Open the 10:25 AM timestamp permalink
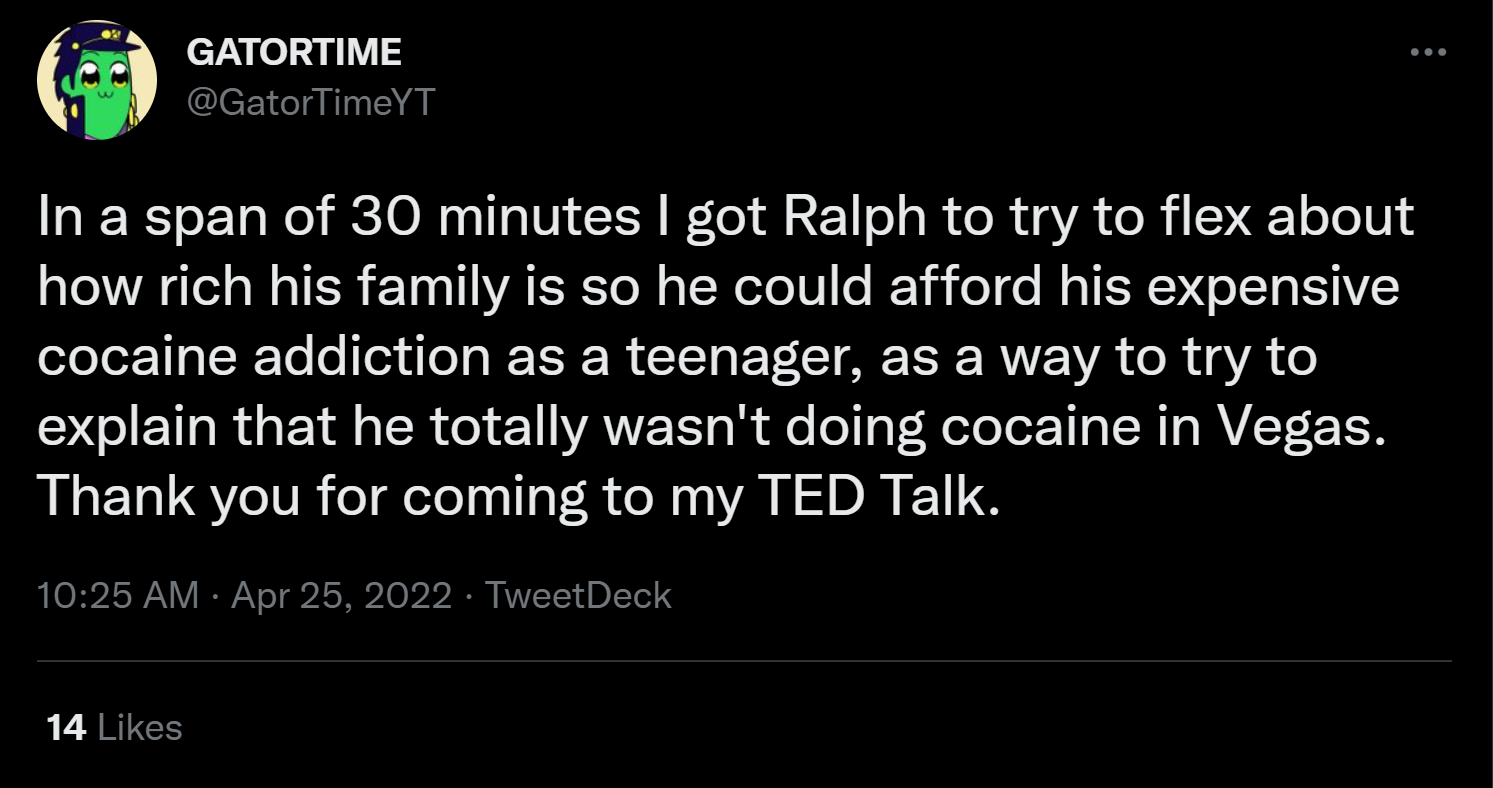Viewport: 1493px width, 788px height. point(118,596)
